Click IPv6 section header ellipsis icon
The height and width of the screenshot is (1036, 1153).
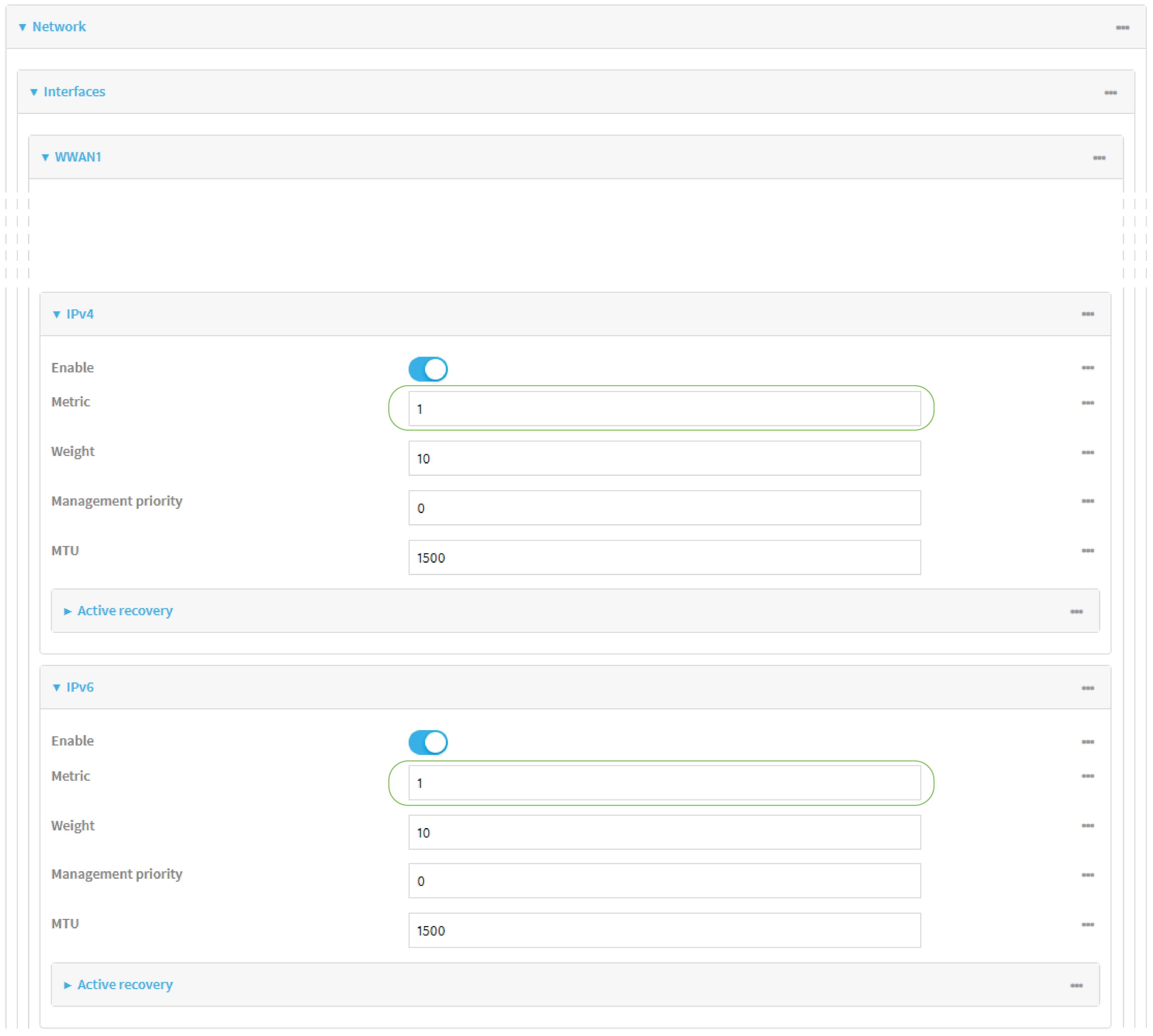(1087, 688)
